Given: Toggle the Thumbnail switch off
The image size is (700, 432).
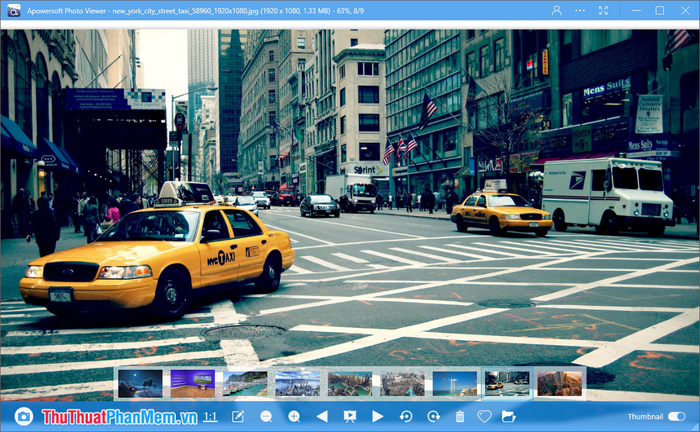Looking at the screenshot, I should (676, 416).
